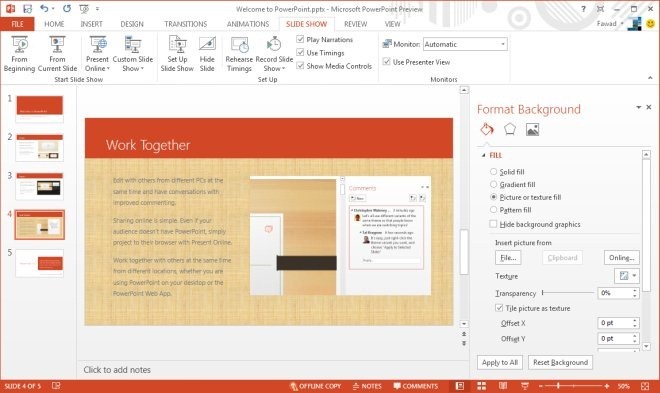
Task: Toggle Play Narrations checkbox
Action: pyautogui.click(x=300, y=39)
